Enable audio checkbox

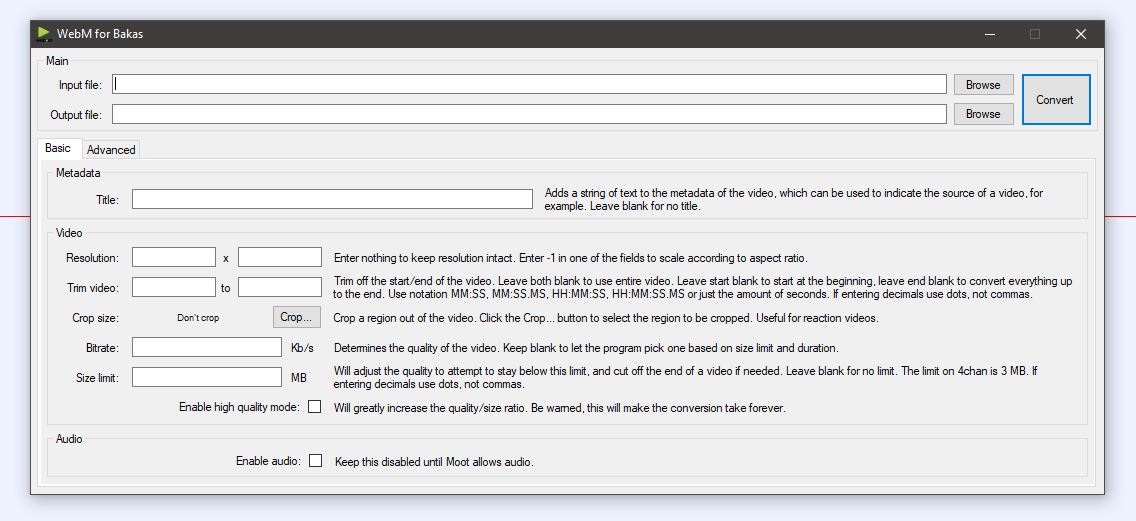pyautogui.click(x=315, y=460)
